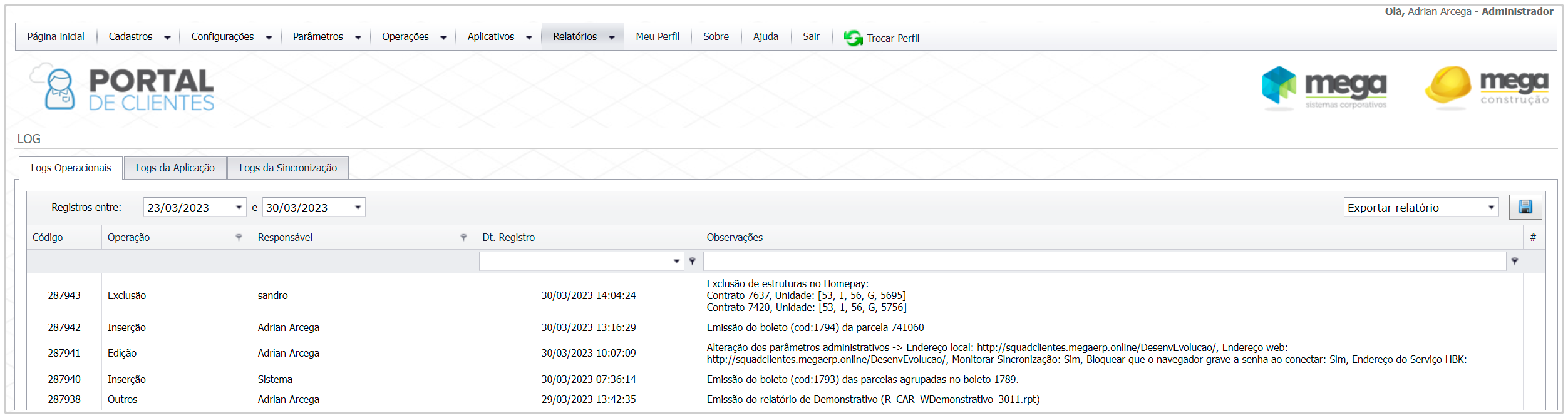Click the Edição operation cell
This screenshot has height=418, width=1568.
tap(177, 353)
